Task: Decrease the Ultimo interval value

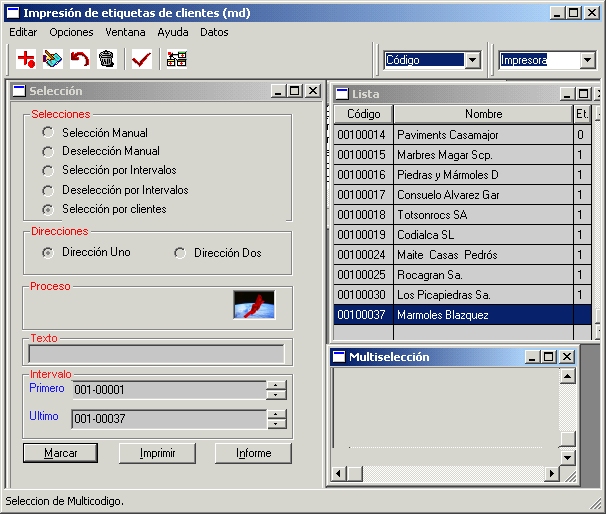Action: coord(276,424)
